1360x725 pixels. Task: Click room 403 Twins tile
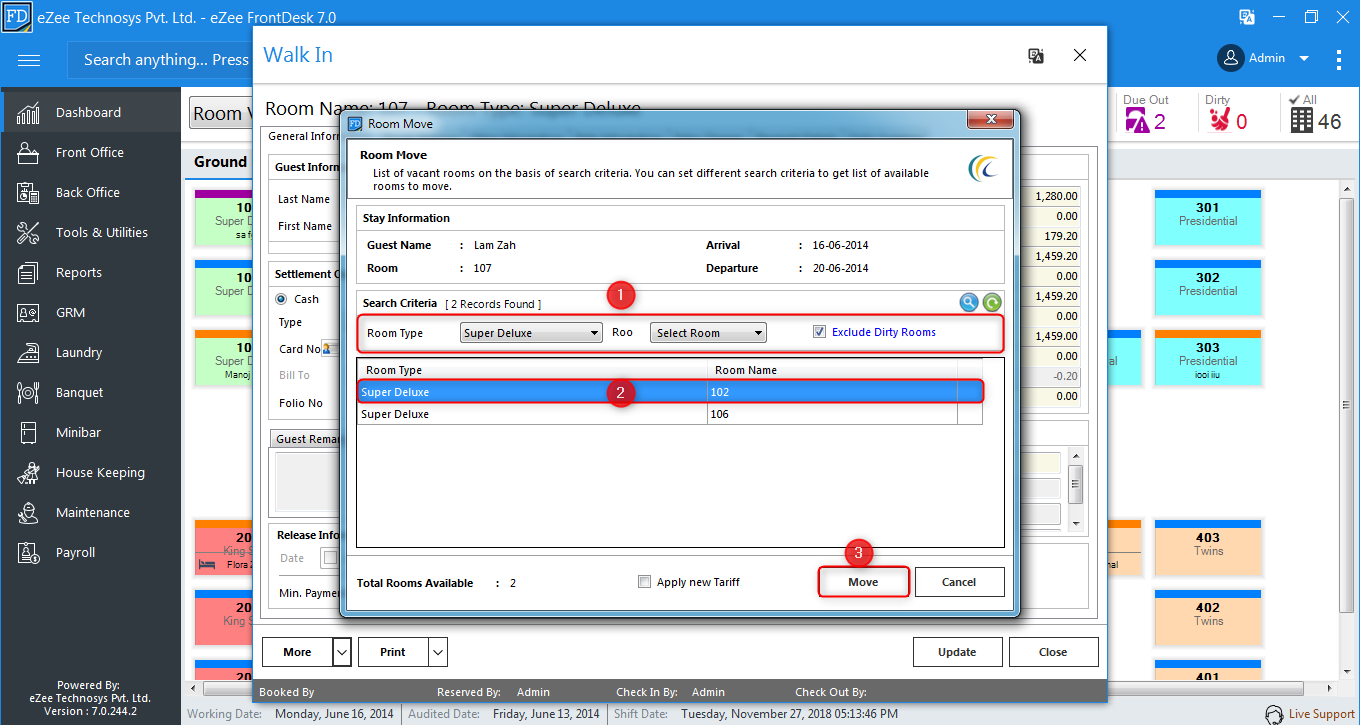pos(1208,548)
